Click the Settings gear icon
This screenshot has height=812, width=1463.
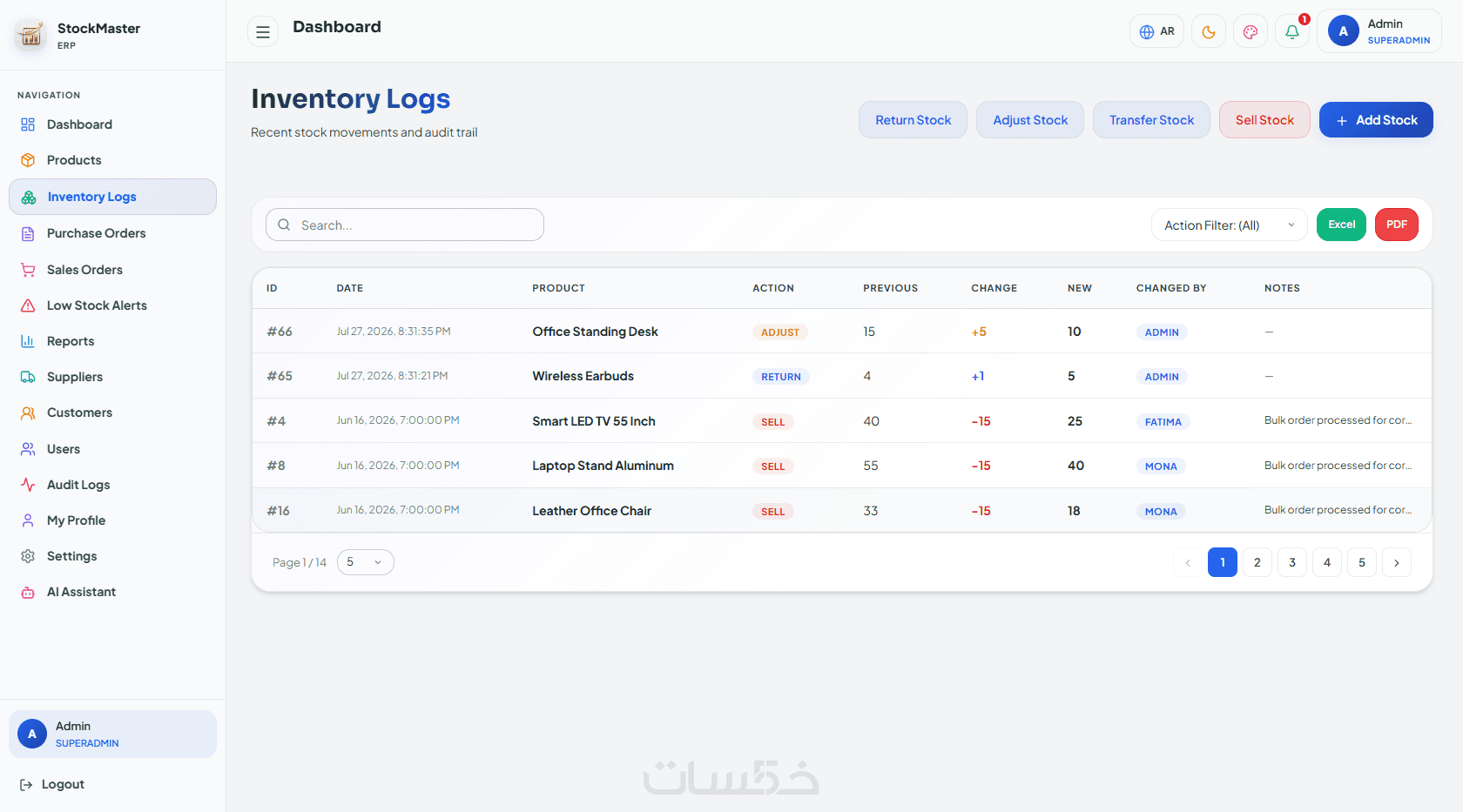point(28,556)
